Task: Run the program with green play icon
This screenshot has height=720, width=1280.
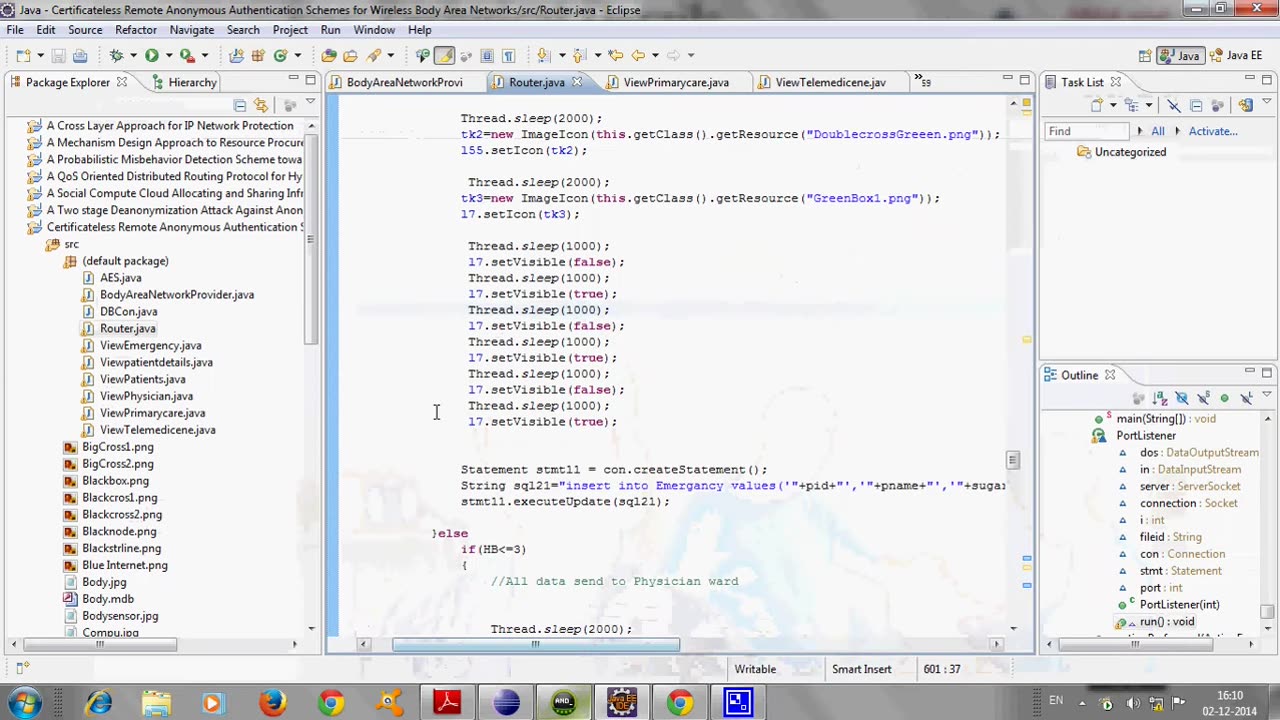Action: point(151,56)
